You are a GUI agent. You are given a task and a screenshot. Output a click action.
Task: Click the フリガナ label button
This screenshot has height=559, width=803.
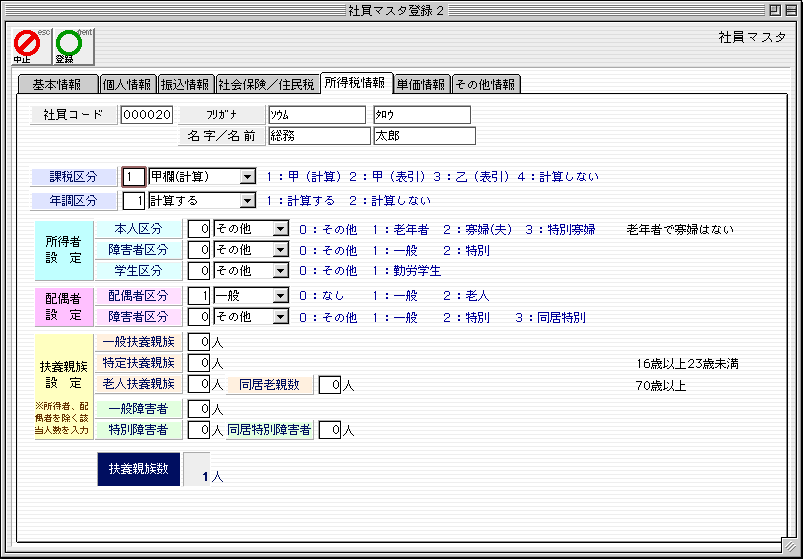click(222, 115)
